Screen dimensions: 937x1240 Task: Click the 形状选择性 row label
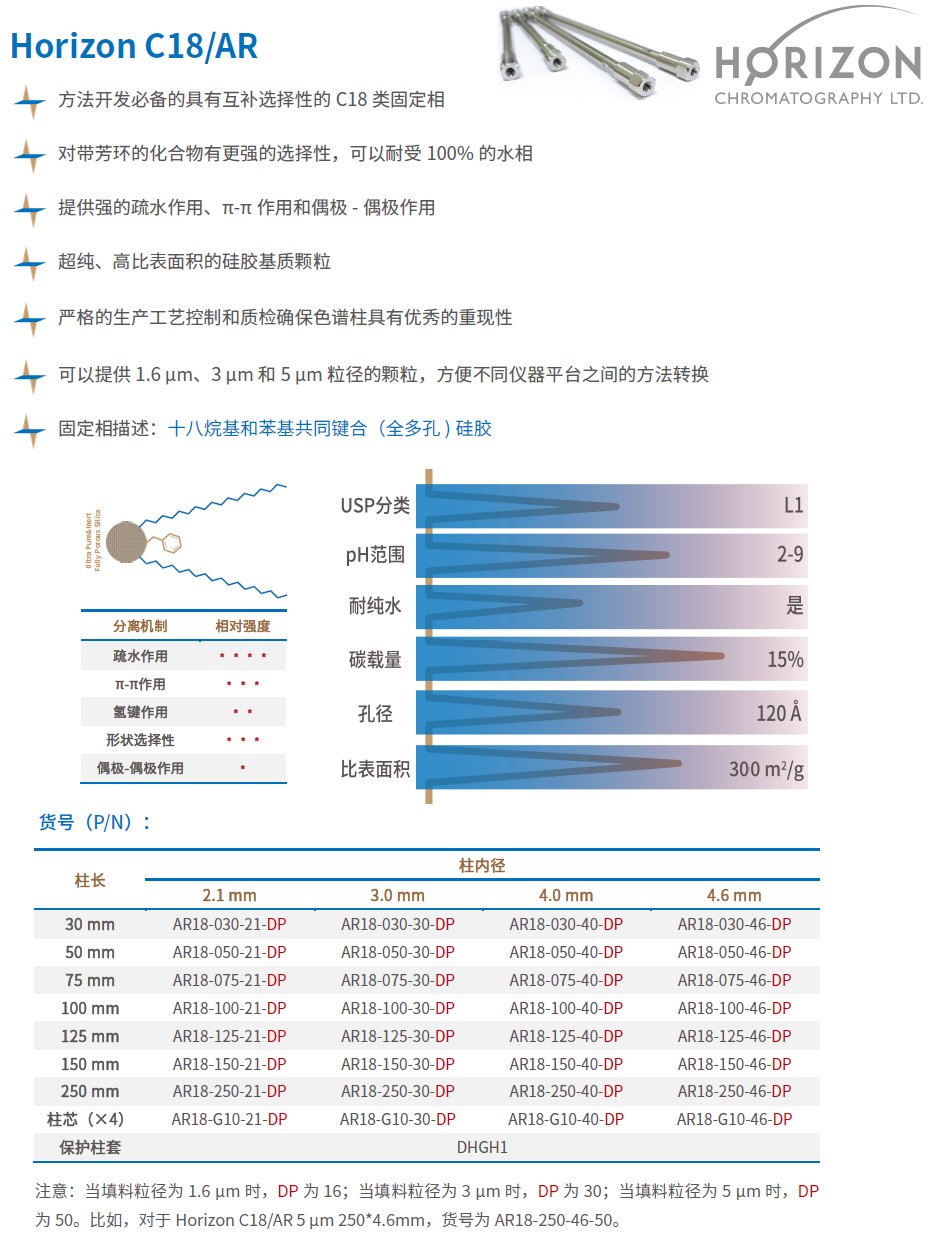click(x=140, y=740)
